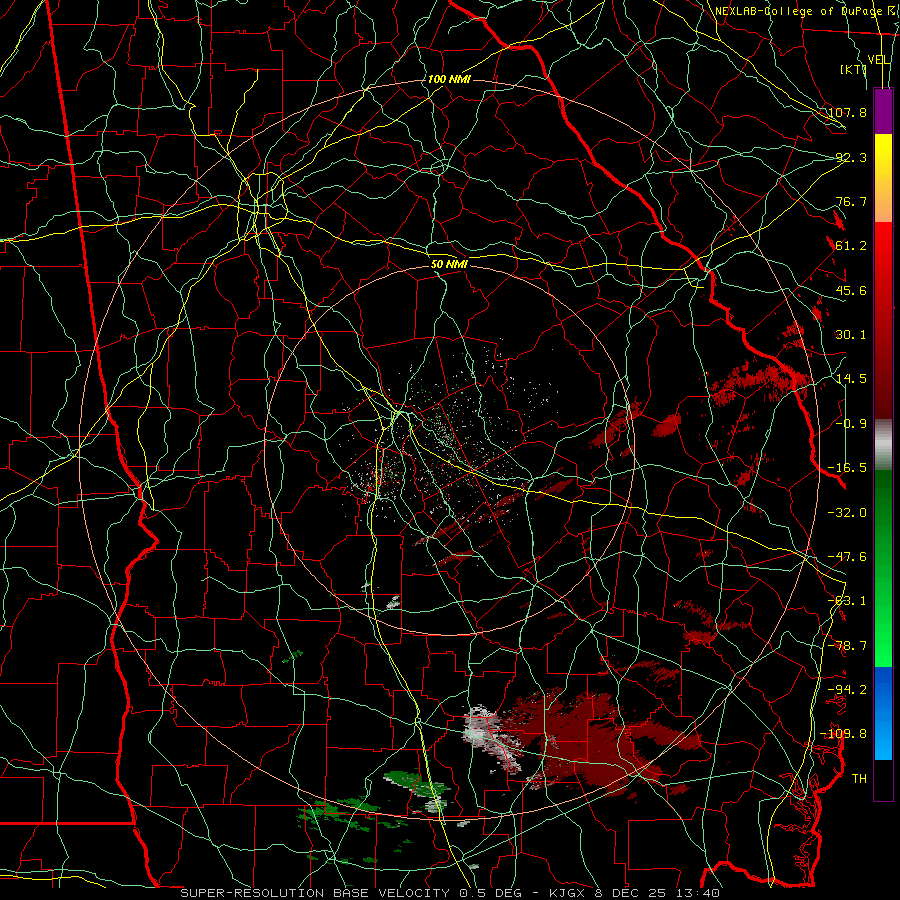Image resolution: width=900 pixels, height=900 pixels.
Task: Click the [KT] units label
Action: pyautogui.click(x=853, y=69)
